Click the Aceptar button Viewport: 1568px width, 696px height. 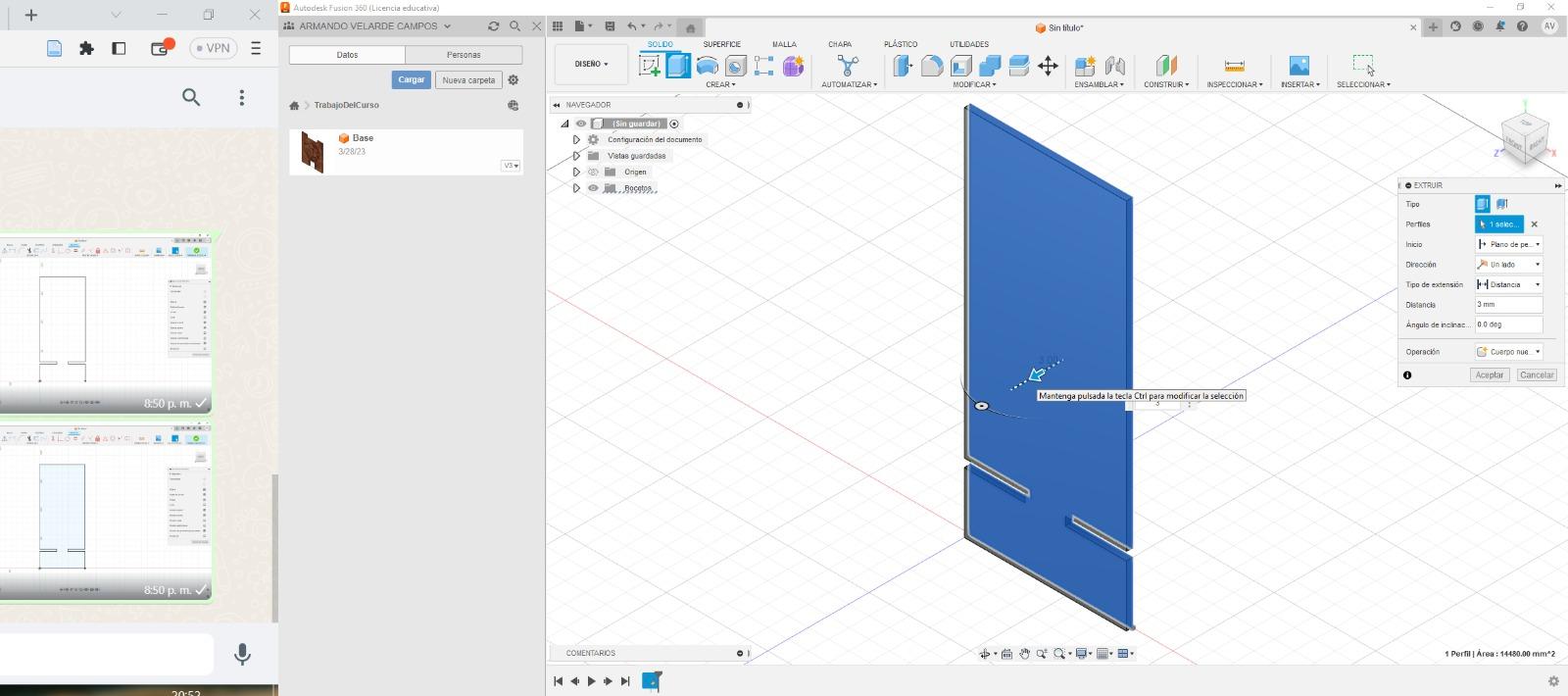1490,374
